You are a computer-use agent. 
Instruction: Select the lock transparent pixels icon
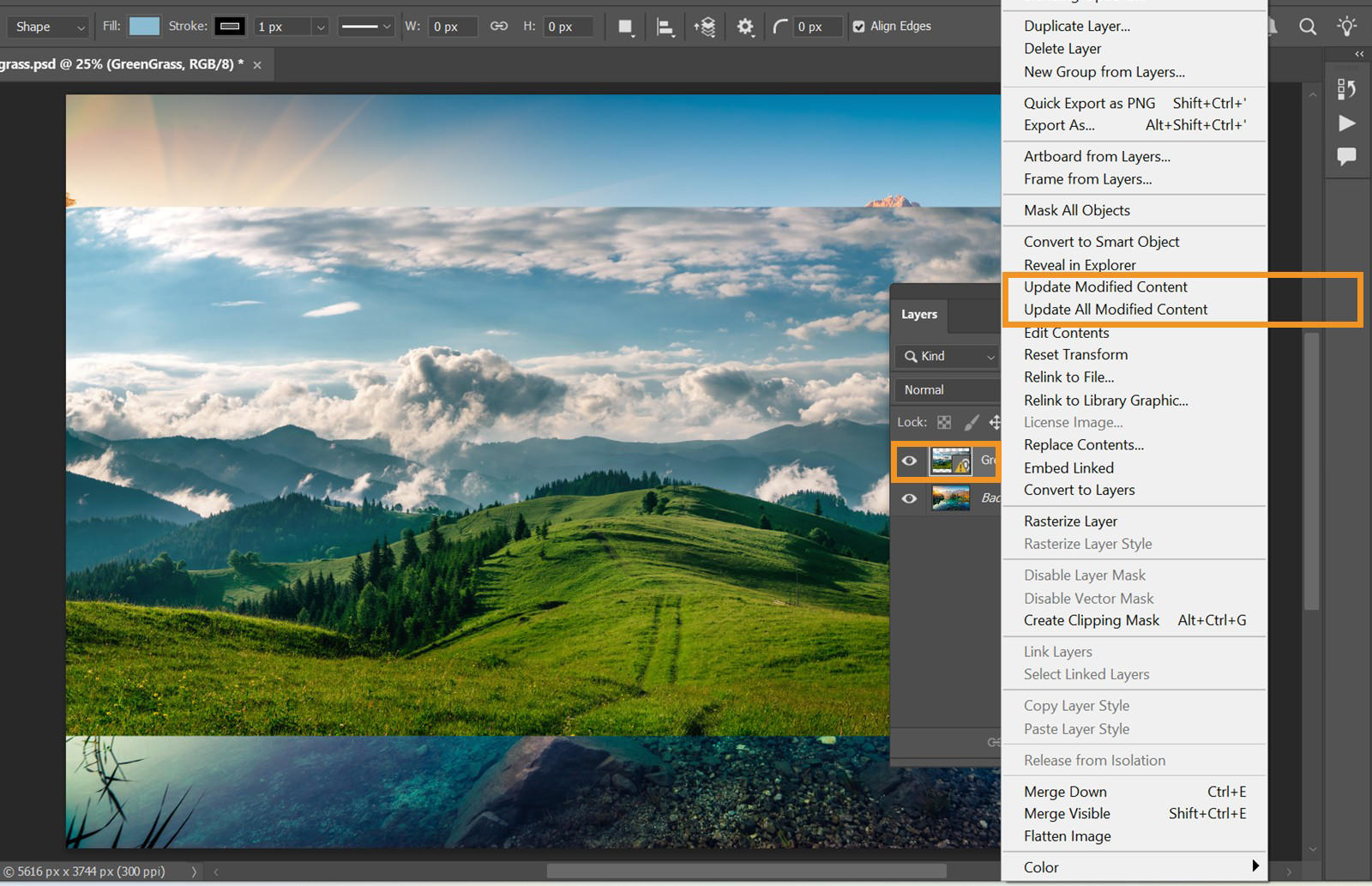tap(943, 422)
